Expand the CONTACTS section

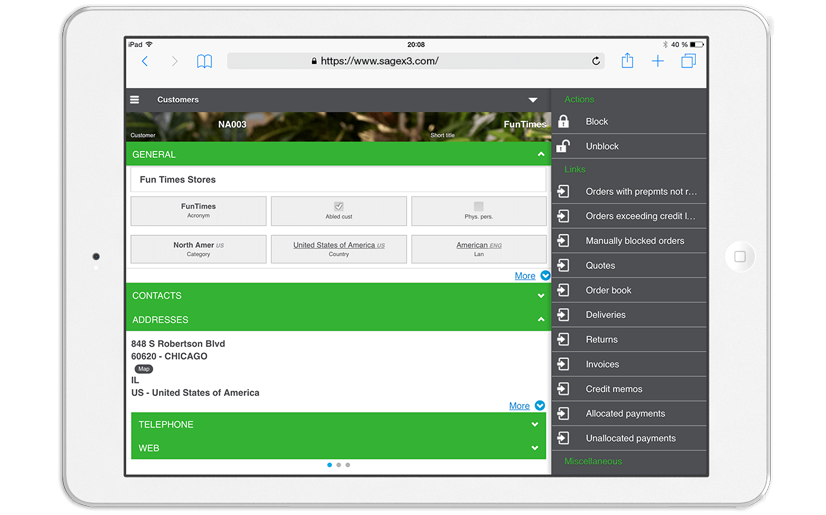pyautogui.click(x=541, y=296)
